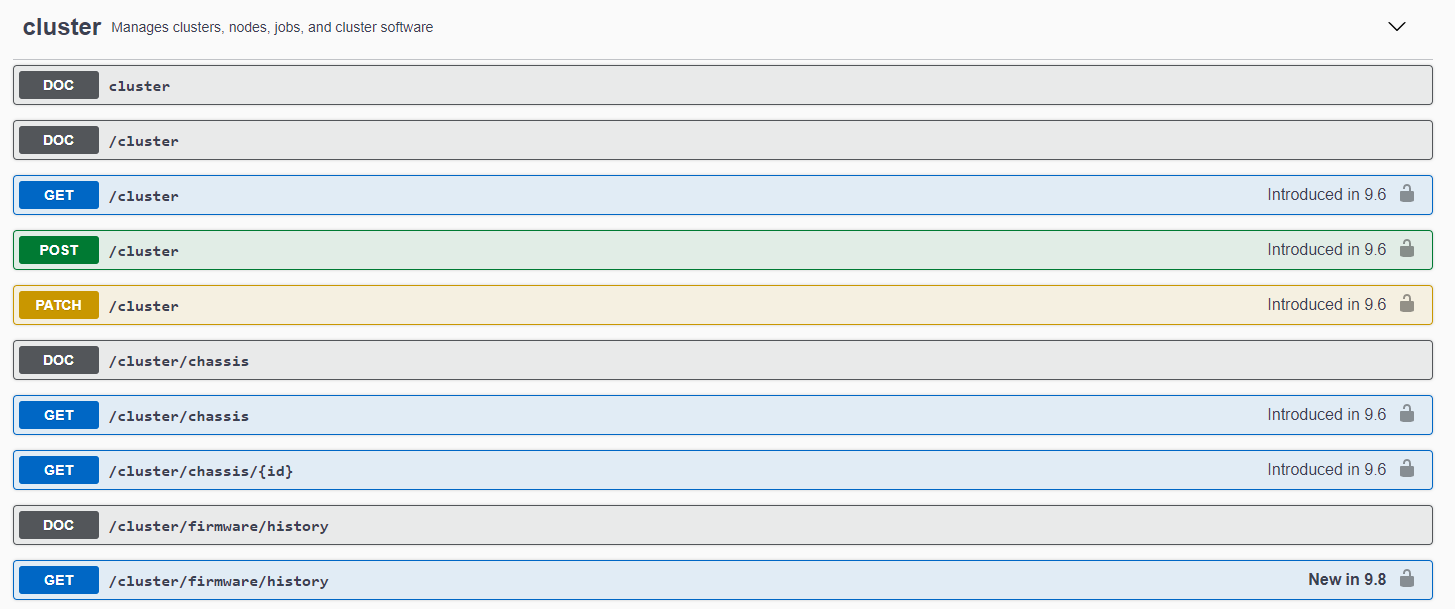Expand the POST /cluster operation row
The height and width of the screenshot is (609, 1455).
pos(723,250)
